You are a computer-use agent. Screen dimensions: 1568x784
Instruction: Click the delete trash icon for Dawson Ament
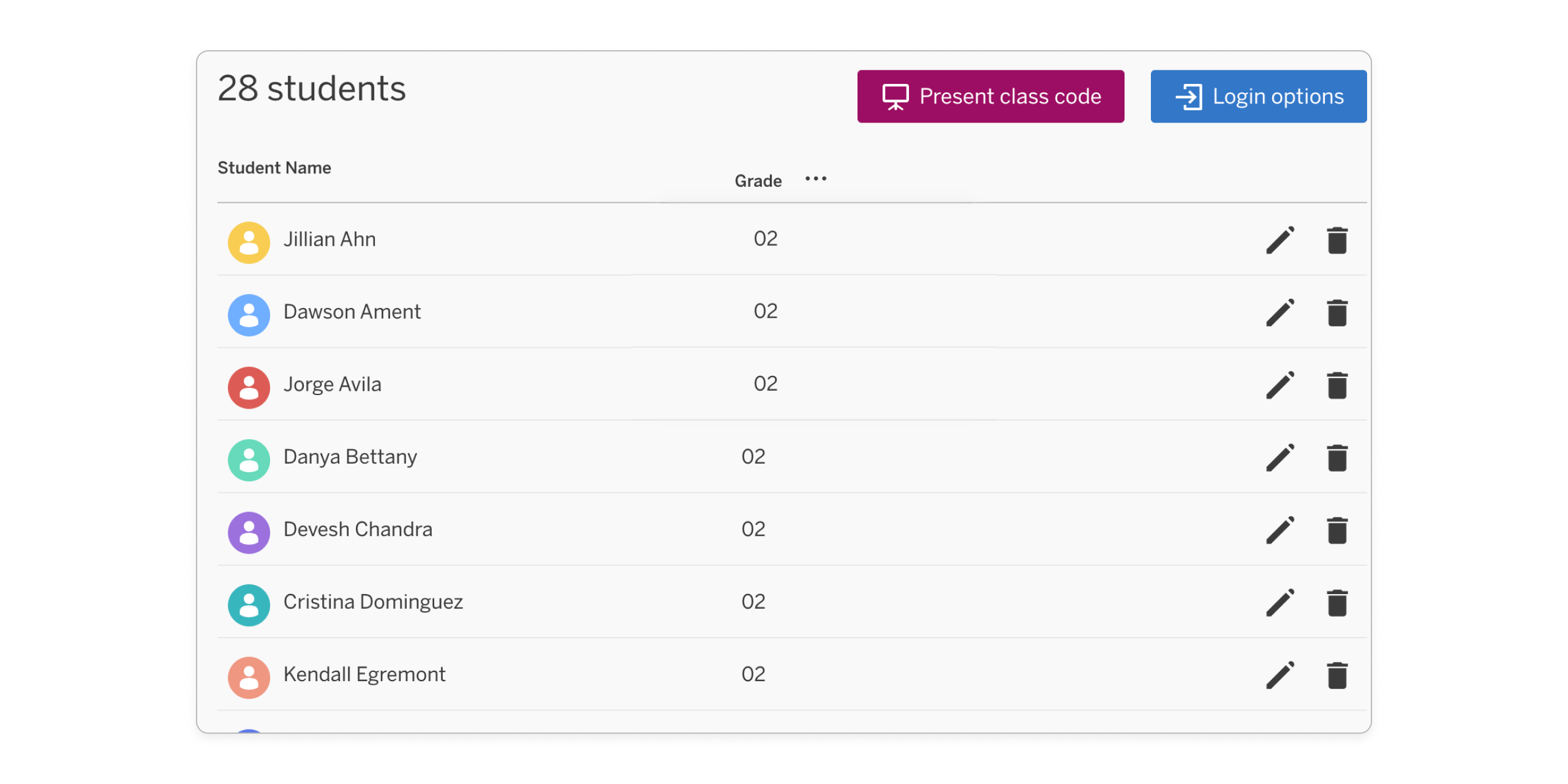point(1338,312)
